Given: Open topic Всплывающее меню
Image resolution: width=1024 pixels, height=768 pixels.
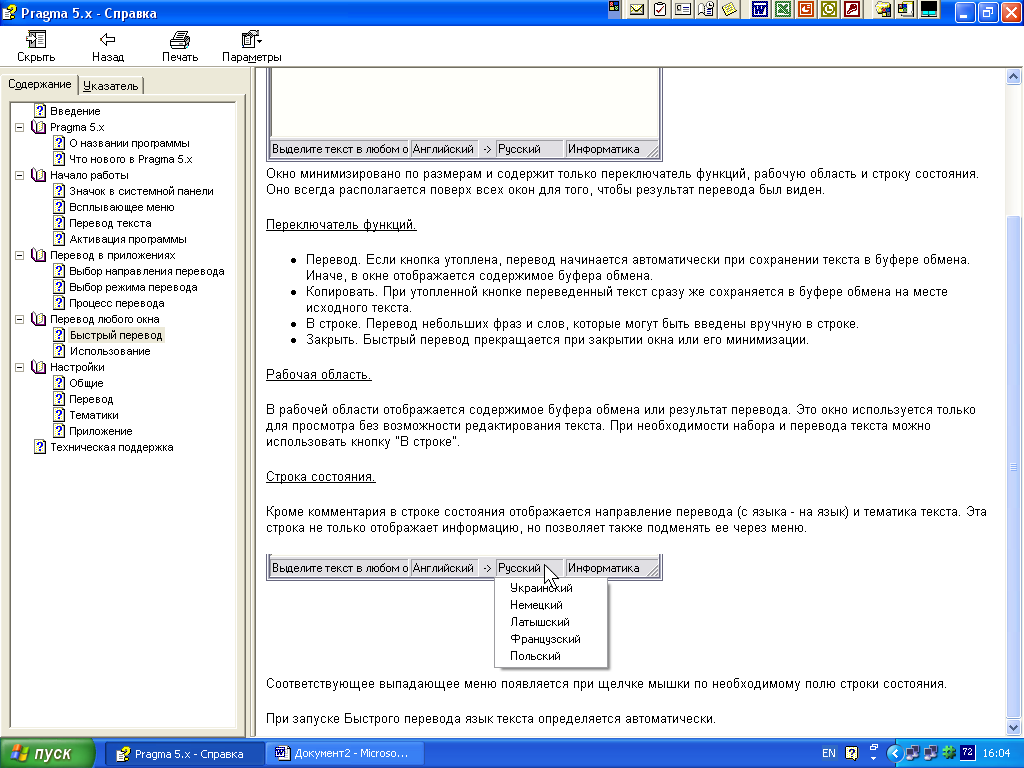Looking at the screenshot, I should (121, 207).
